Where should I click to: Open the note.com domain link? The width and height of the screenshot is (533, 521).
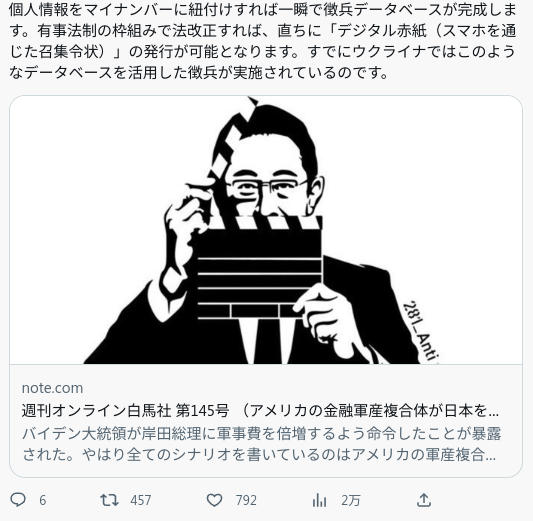tap(52, 388)
